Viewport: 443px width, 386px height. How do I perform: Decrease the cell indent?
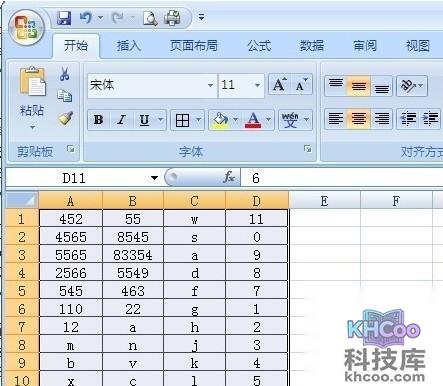pos(408,118)
